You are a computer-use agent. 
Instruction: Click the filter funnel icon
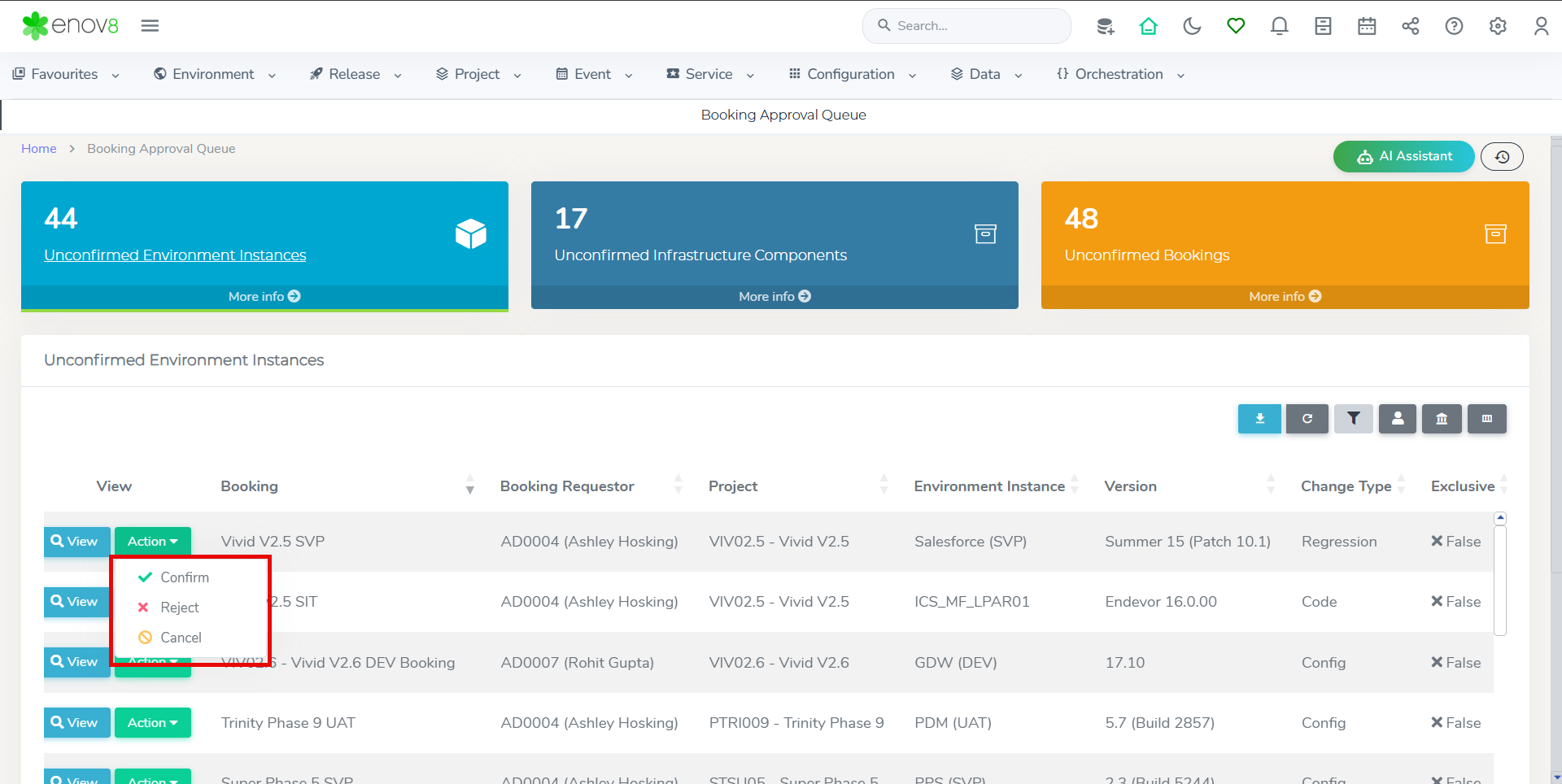[x=1354, y=419]
